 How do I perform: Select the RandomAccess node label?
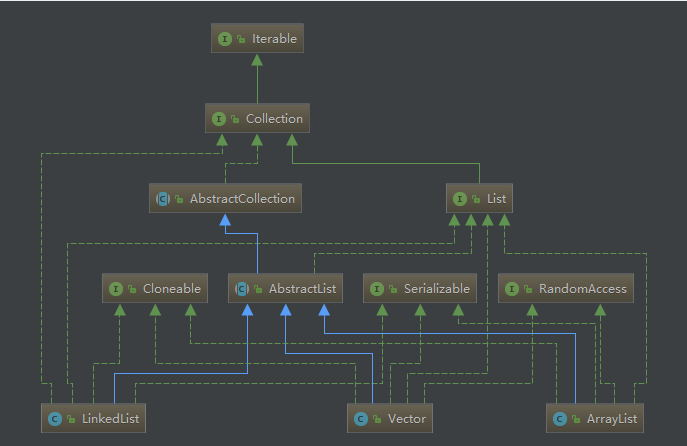pos(582,289)
